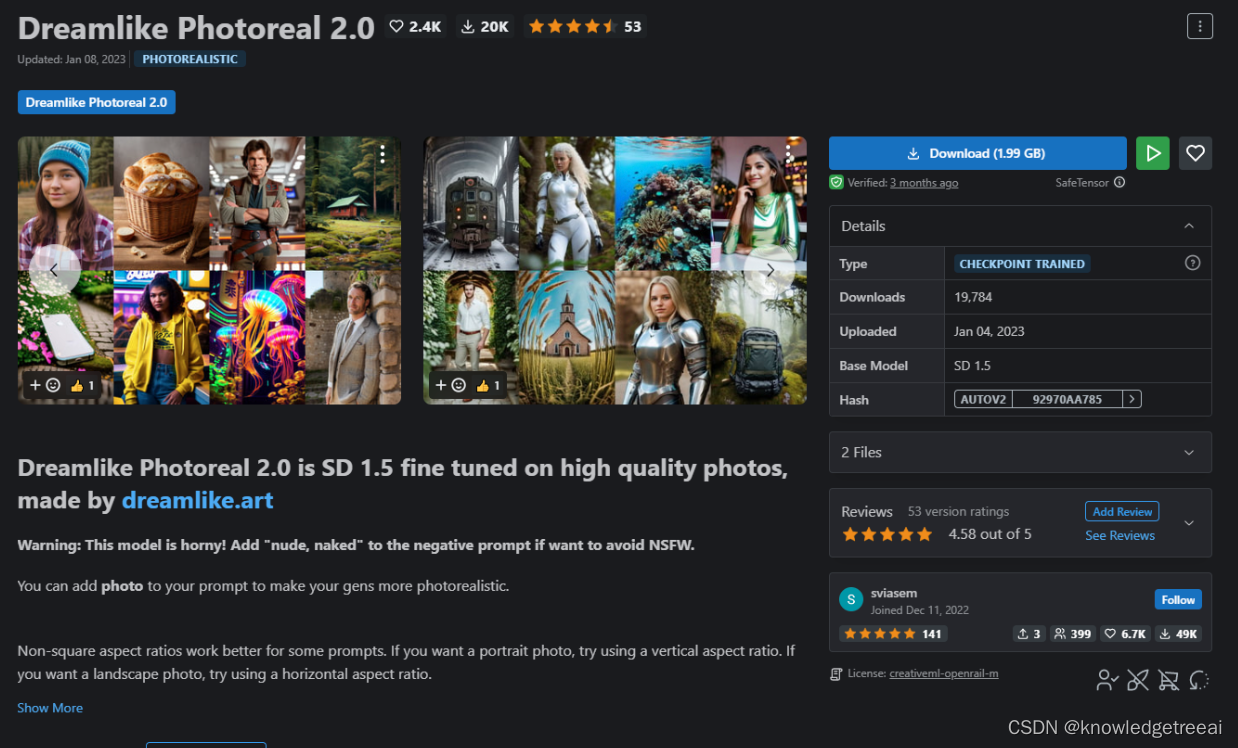Open the image collage with the train
This screenshot has width=1238, height=748.
(615, 270)
